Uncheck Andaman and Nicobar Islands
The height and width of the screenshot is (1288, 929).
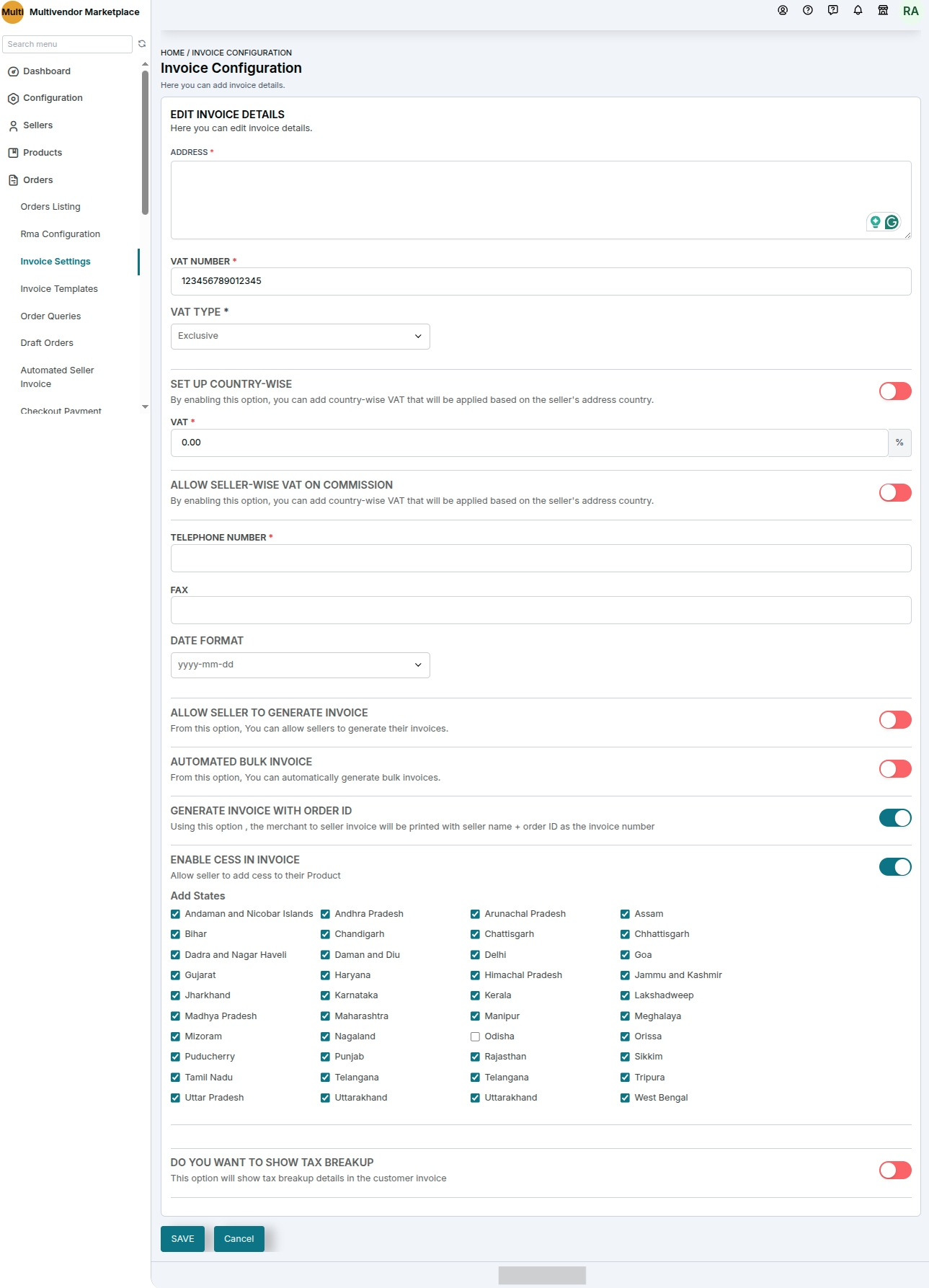175,914
